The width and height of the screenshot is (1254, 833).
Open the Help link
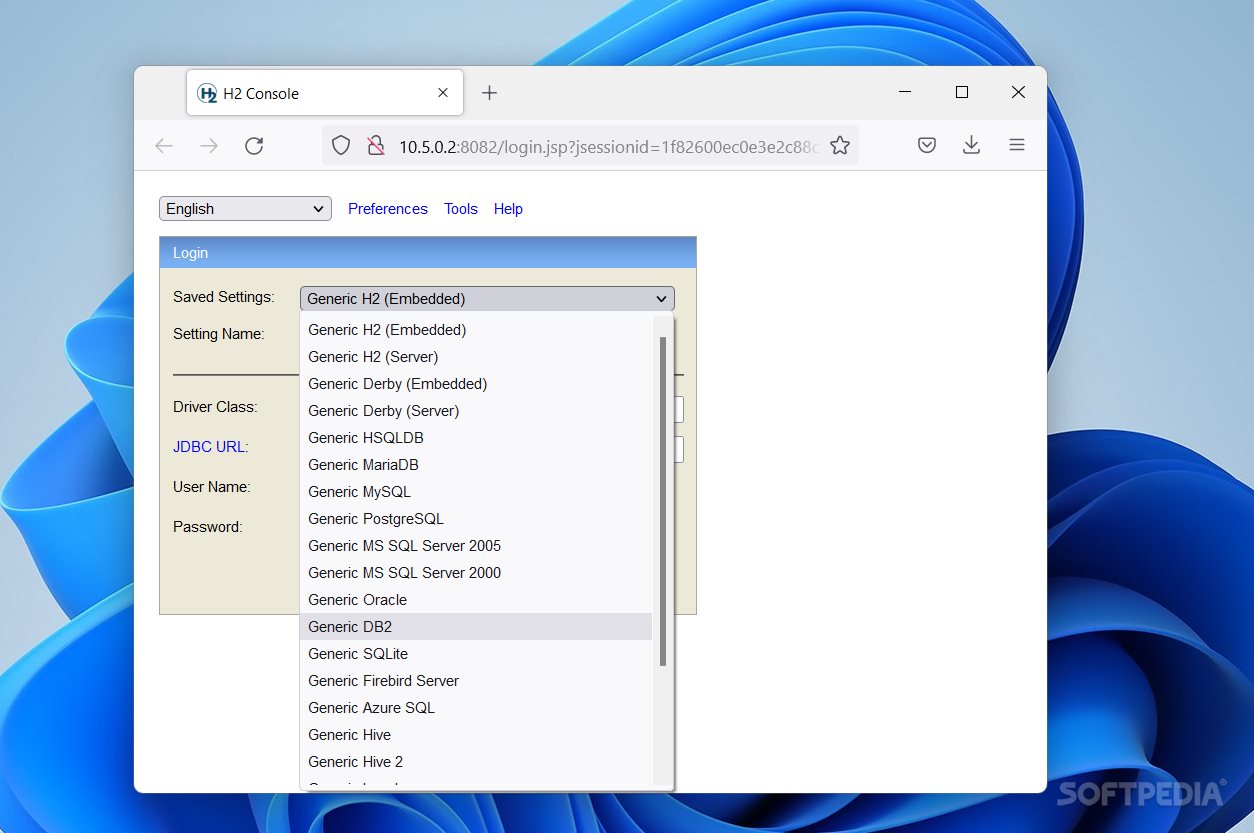click(508, 209)
